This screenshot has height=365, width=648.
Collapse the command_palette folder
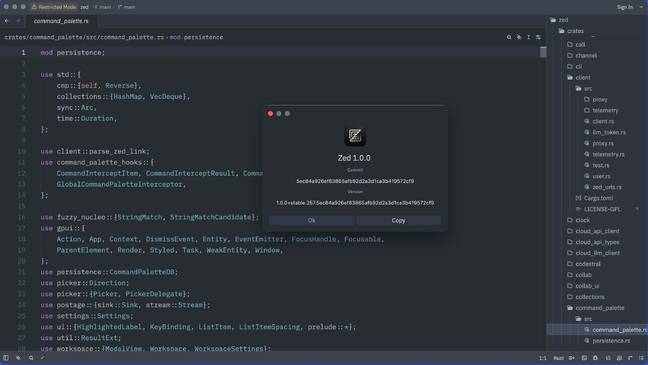596,308
